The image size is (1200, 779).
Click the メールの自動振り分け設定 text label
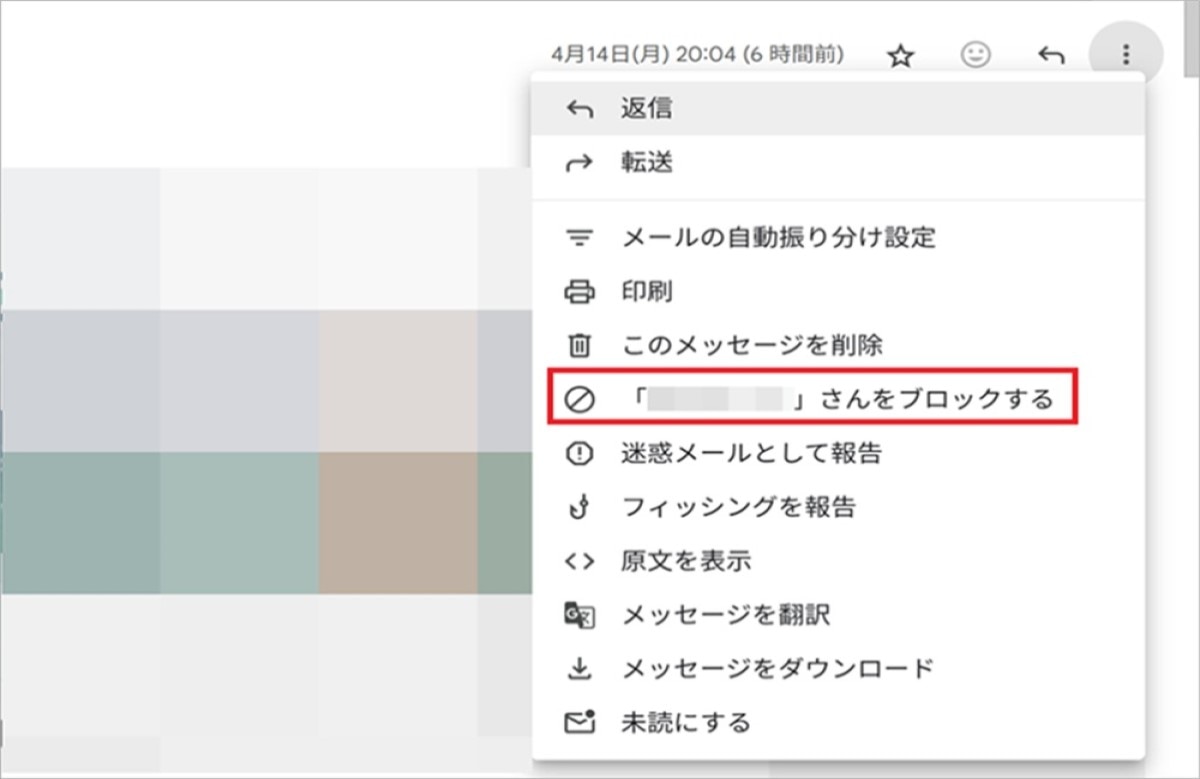(778, 239)
